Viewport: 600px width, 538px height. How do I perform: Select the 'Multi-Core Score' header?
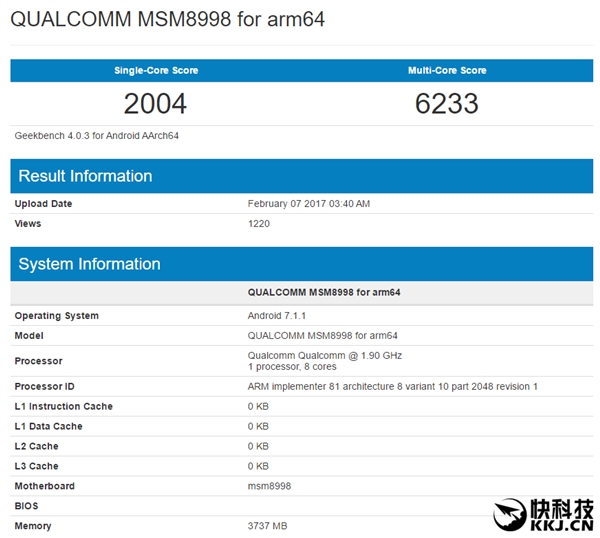point(447,70)
